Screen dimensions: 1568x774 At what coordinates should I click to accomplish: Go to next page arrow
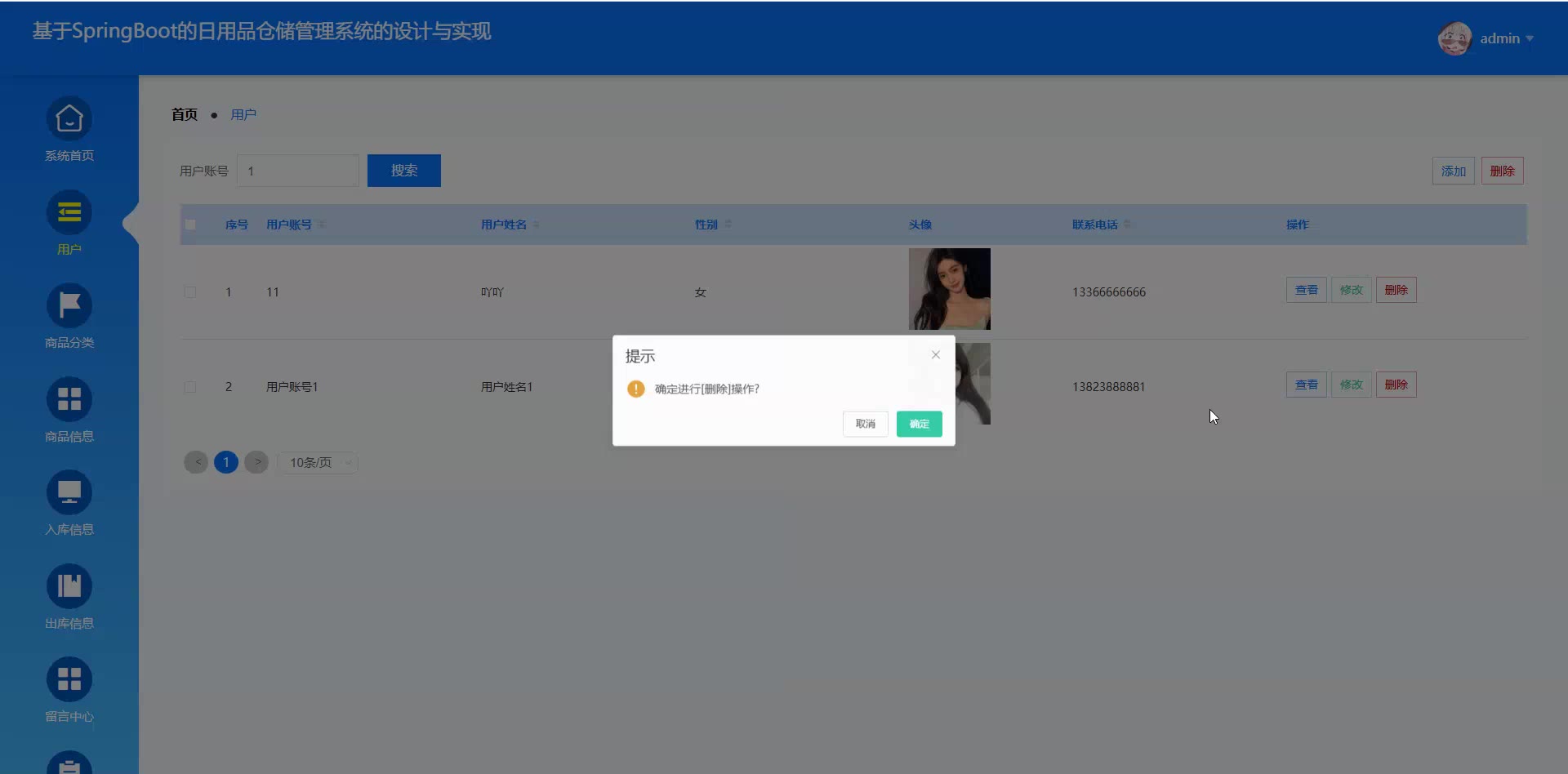pyautogui.click(x=256, y=462)
